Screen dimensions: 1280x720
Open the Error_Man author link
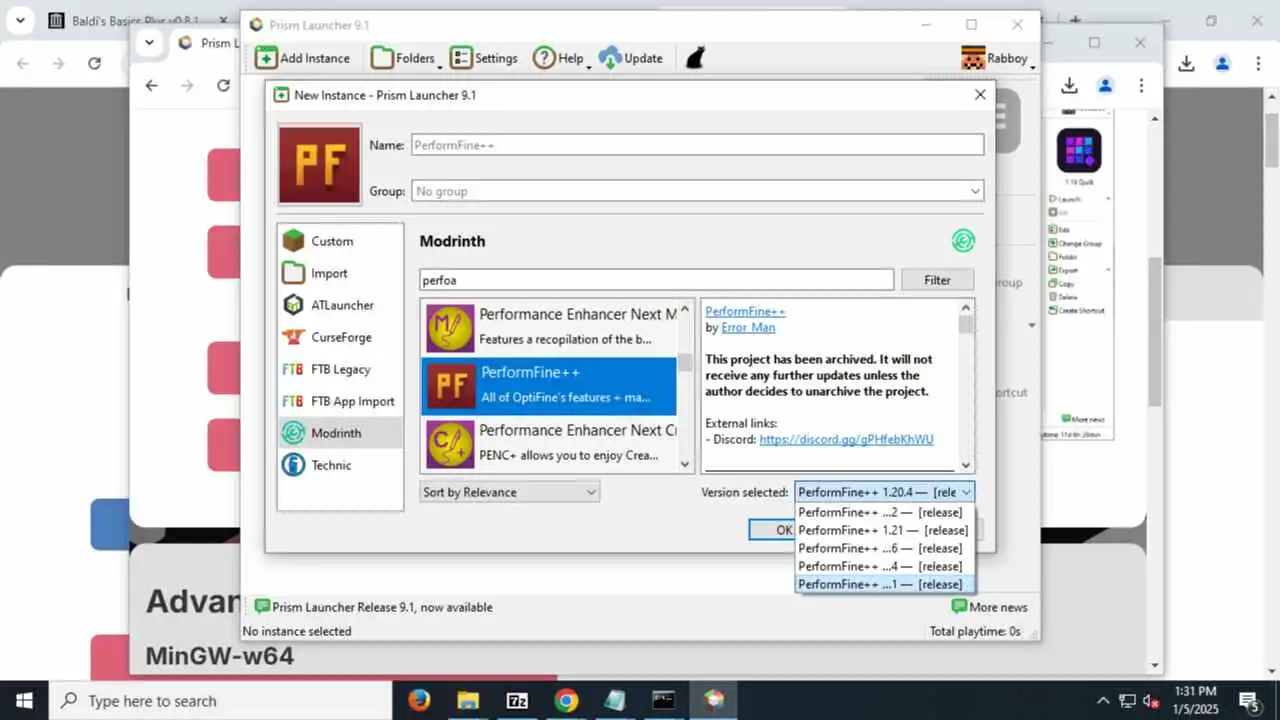pos(748,327)
